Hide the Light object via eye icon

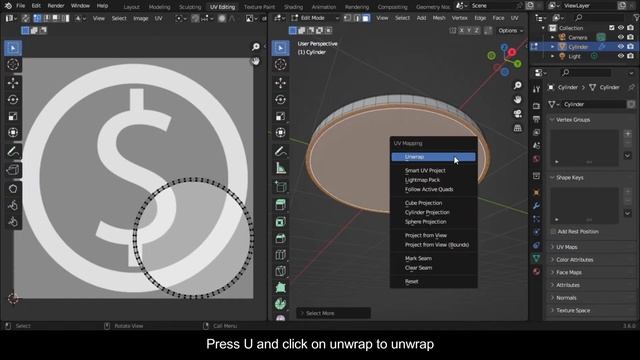(x=621, y=56)
